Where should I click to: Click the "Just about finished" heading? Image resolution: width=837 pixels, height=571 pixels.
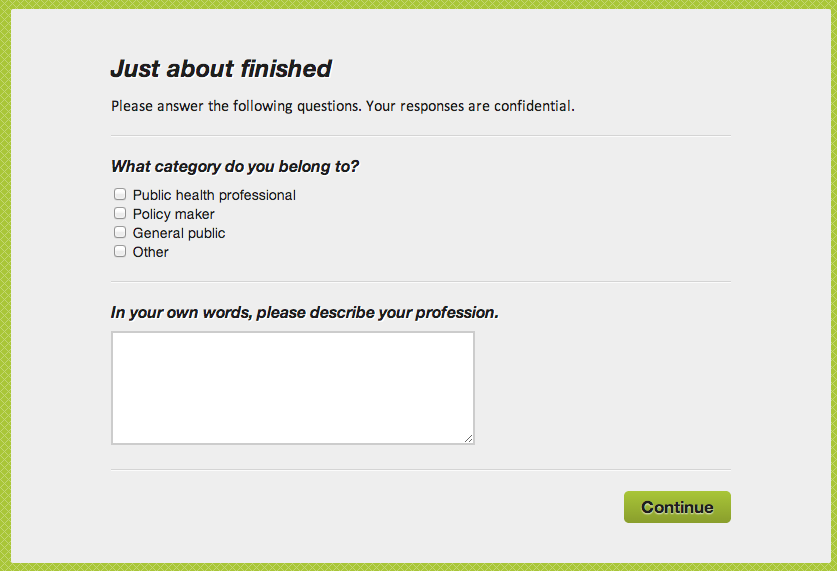click(x=221, y=69)
